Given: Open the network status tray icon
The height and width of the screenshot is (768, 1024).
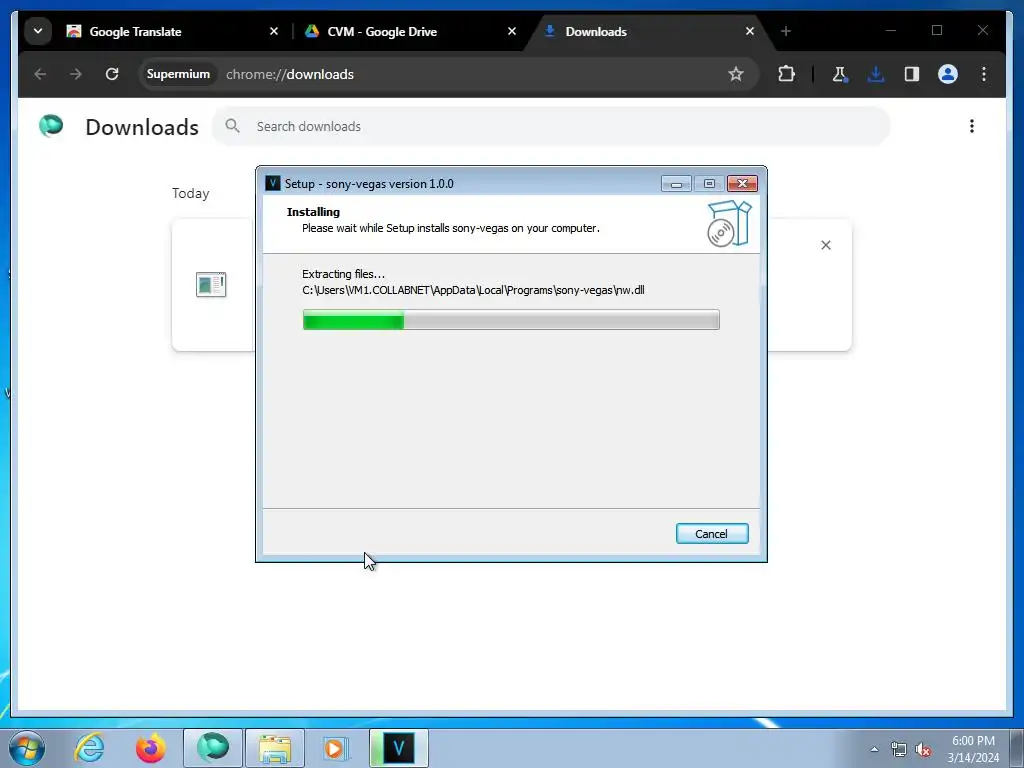Looking at the screenshot, I should (899, 750).
